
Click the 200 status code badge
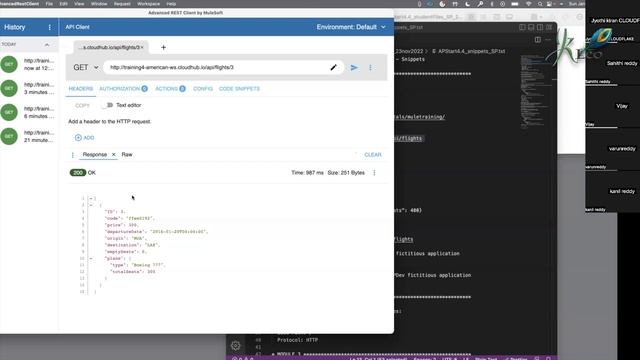point(78,173)
